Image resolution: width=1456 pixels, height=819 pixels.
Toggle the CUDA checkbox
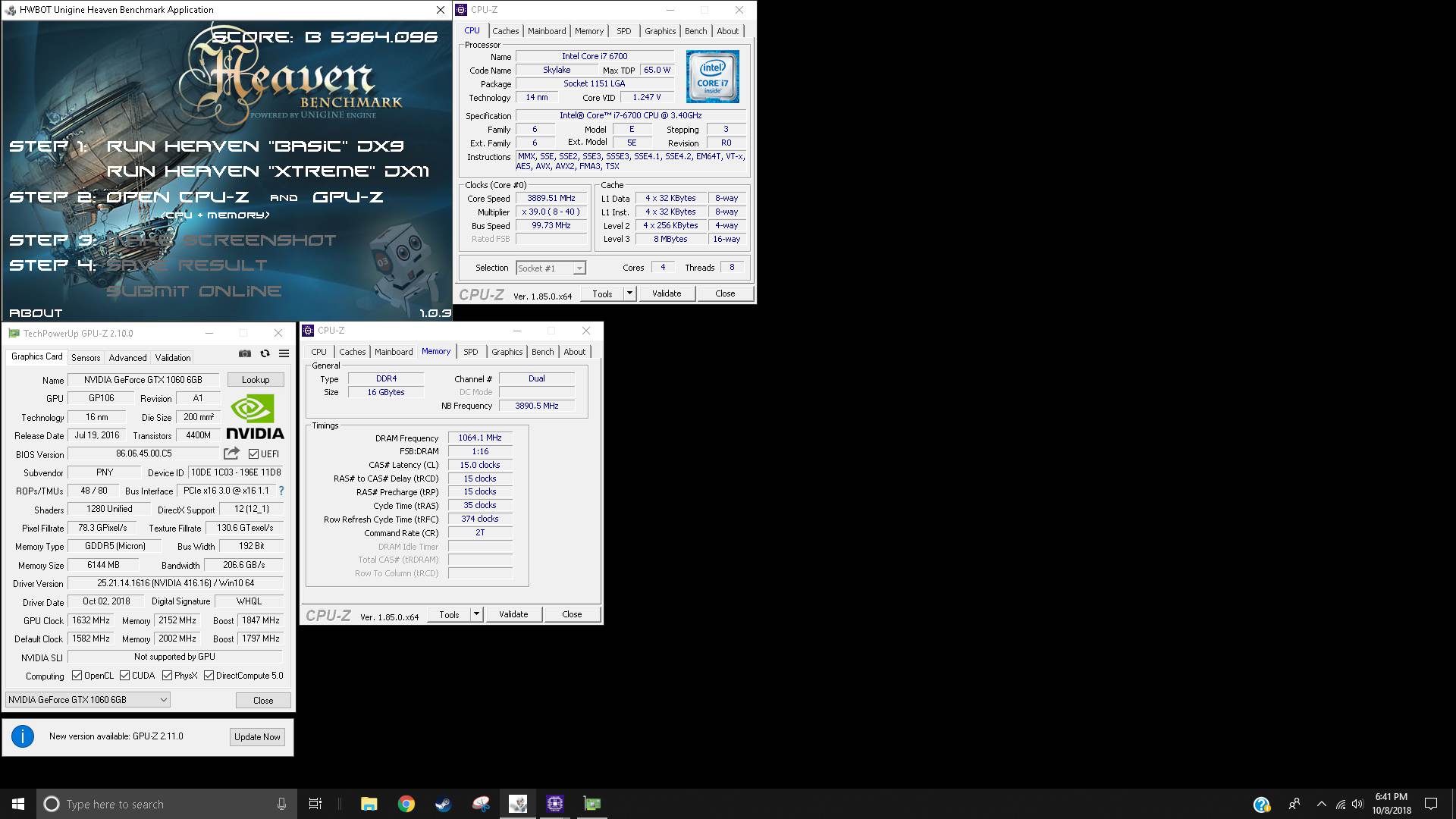click(124, 676)
